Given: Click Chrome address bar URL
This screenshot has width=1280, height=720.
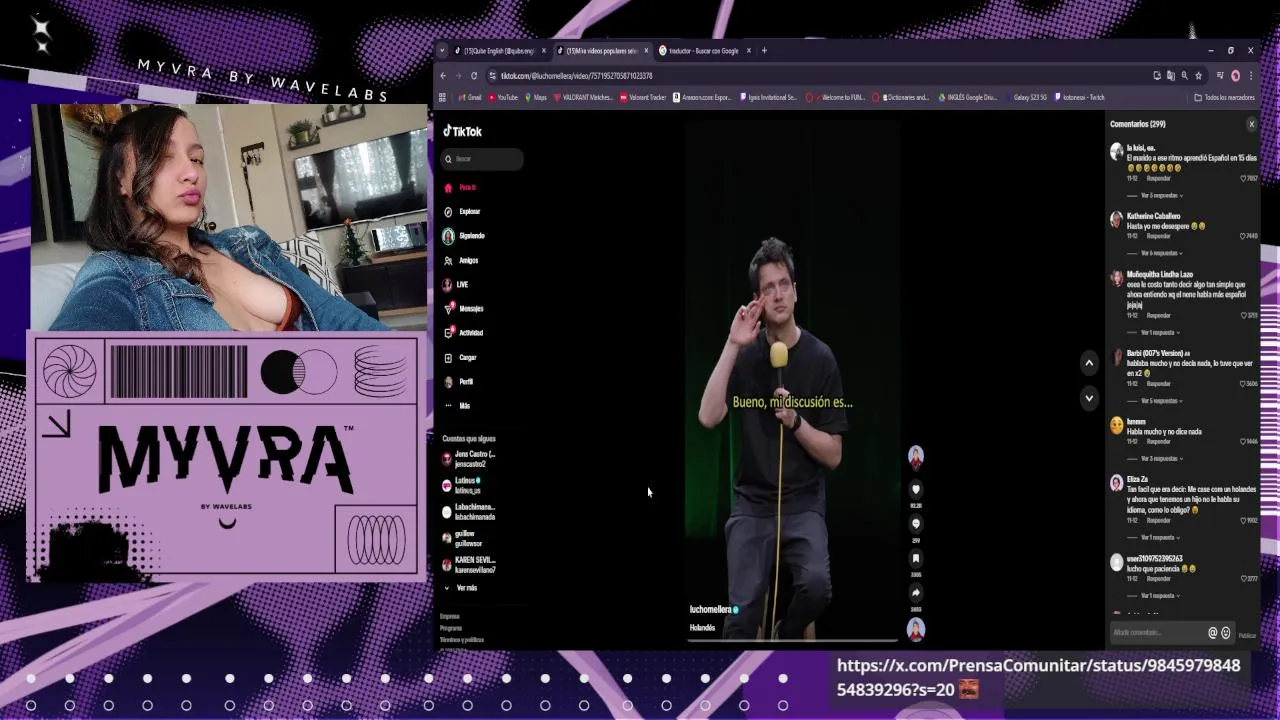Looking at the screenshot, I should coord(576,76).
